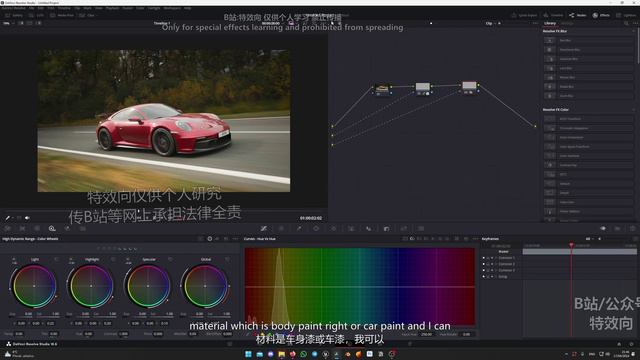Toggle the Nodes editor panel
The image size is (640, 360).
(x=578, y=15)
